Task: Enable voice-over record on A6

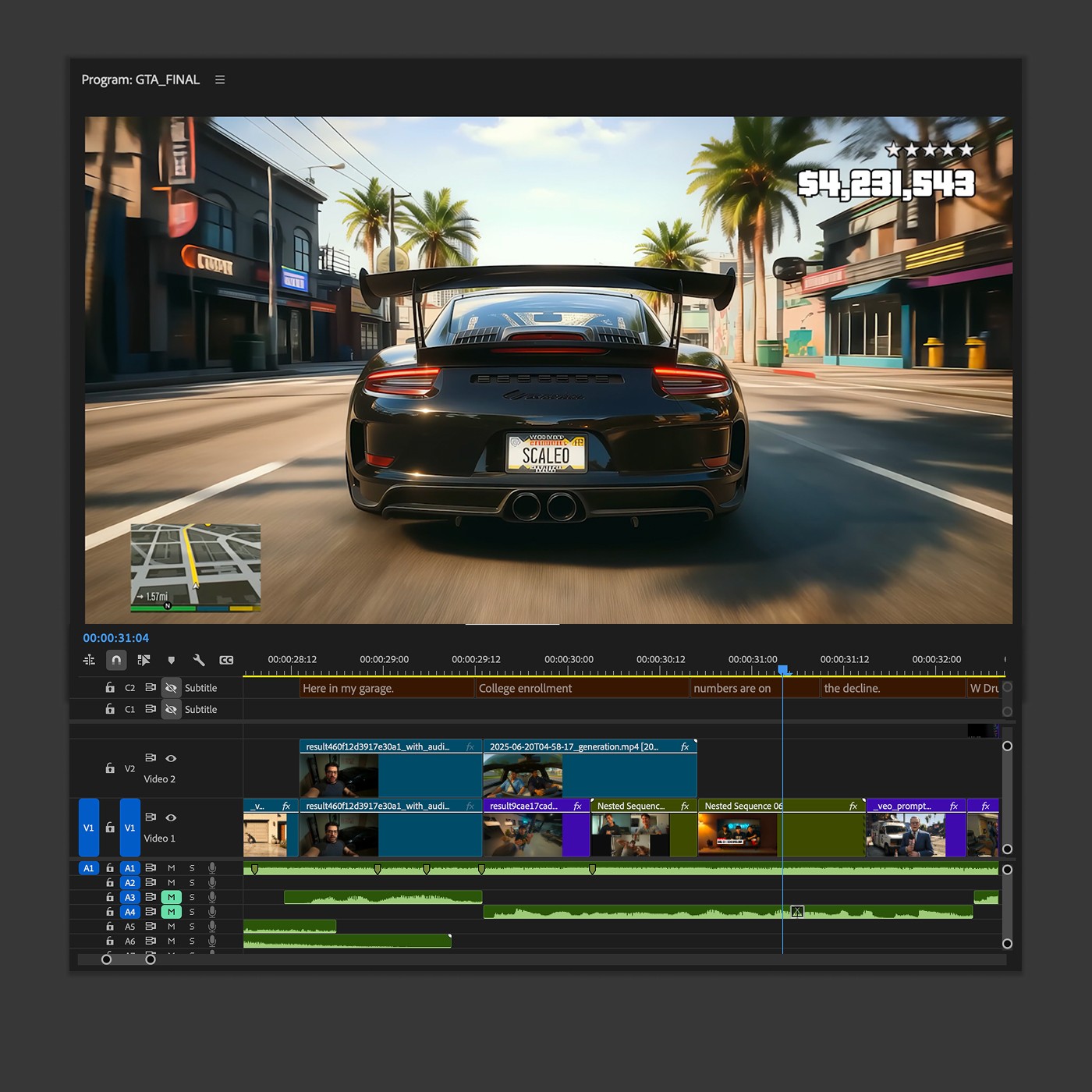Action: tap(212, 941)
